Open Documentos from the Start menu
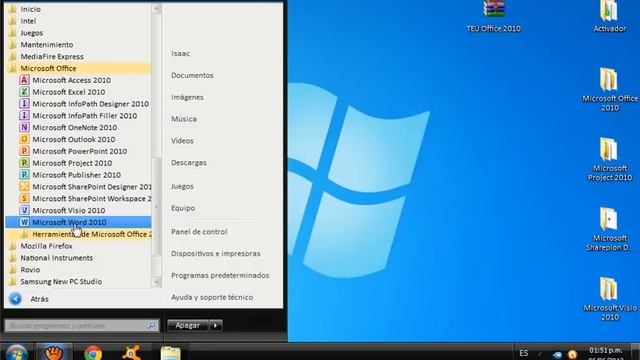Screen dimensions: 640x360 192,75
